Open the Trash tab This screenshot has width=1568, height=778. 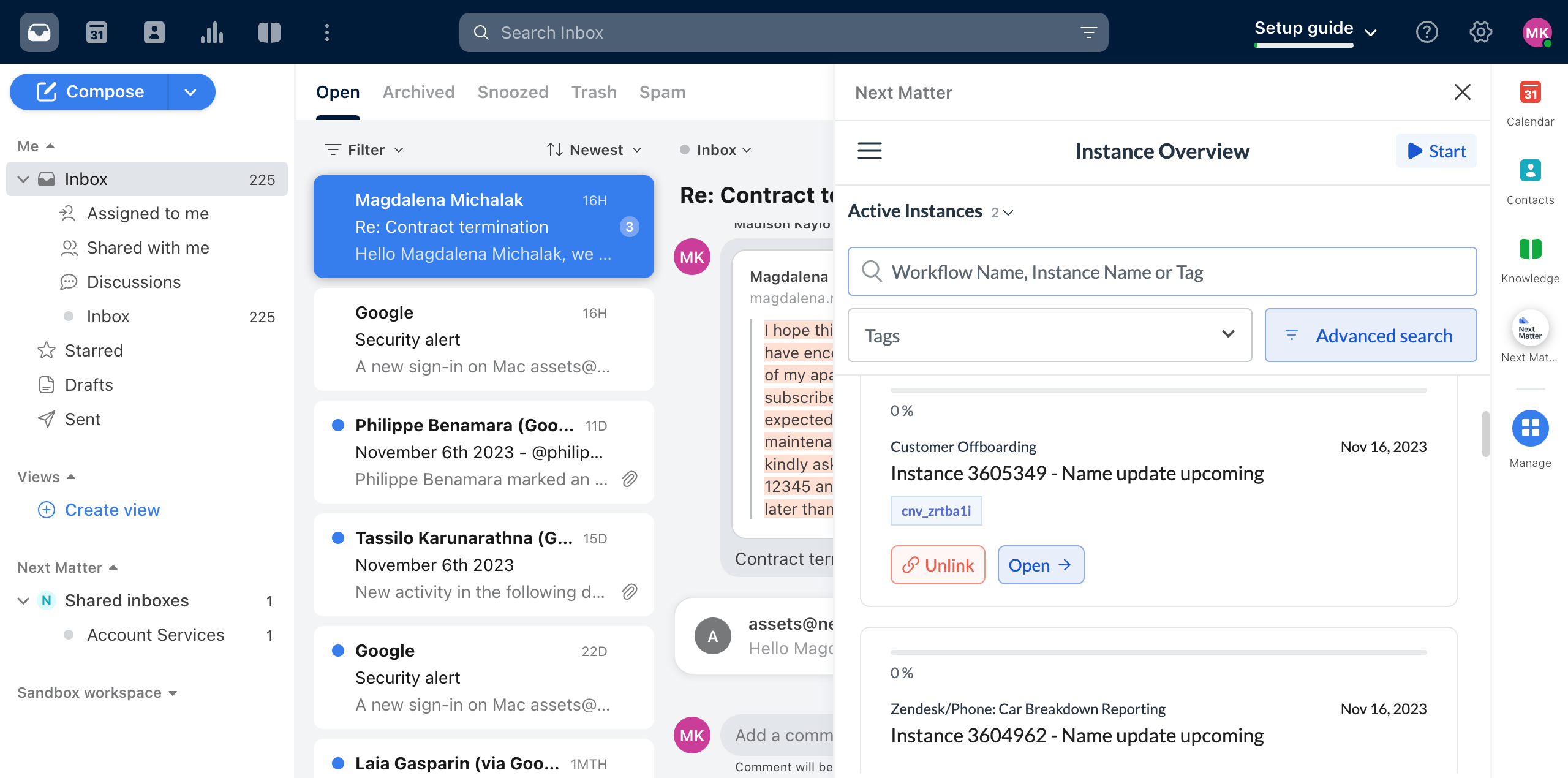click(594, 92)
